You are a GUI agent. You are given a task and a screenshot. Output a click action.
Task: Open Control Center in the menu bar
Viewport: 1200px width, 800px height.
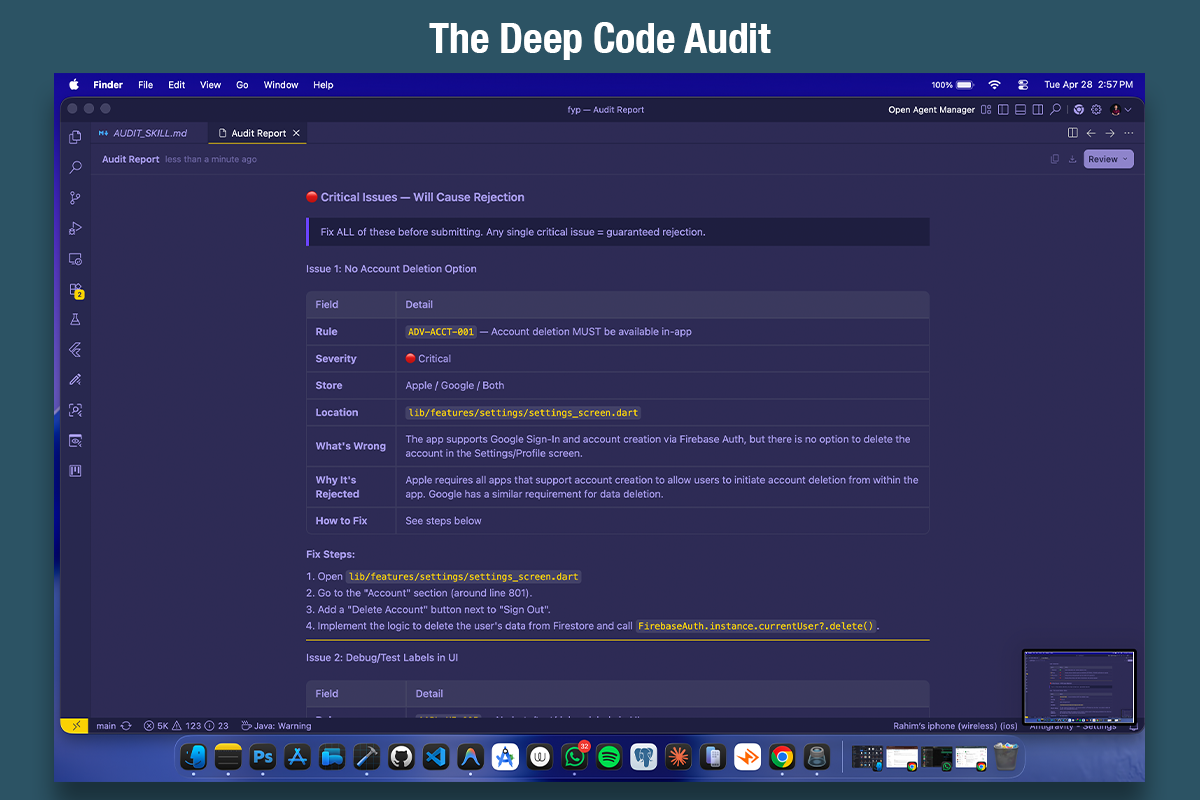coord(1023,85)
